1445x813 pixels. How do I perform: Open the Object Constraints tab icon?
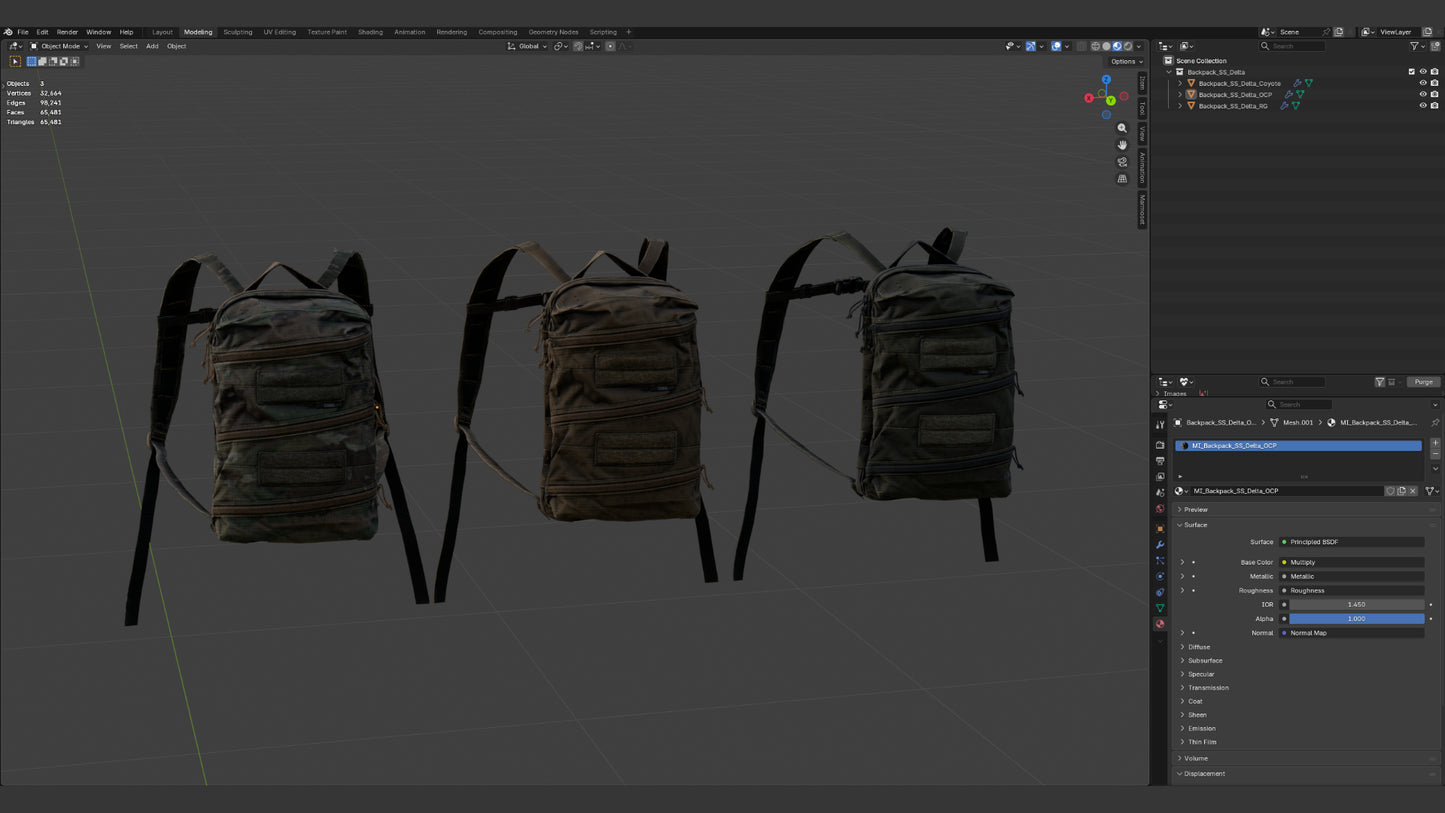[x=1160, y=592]
